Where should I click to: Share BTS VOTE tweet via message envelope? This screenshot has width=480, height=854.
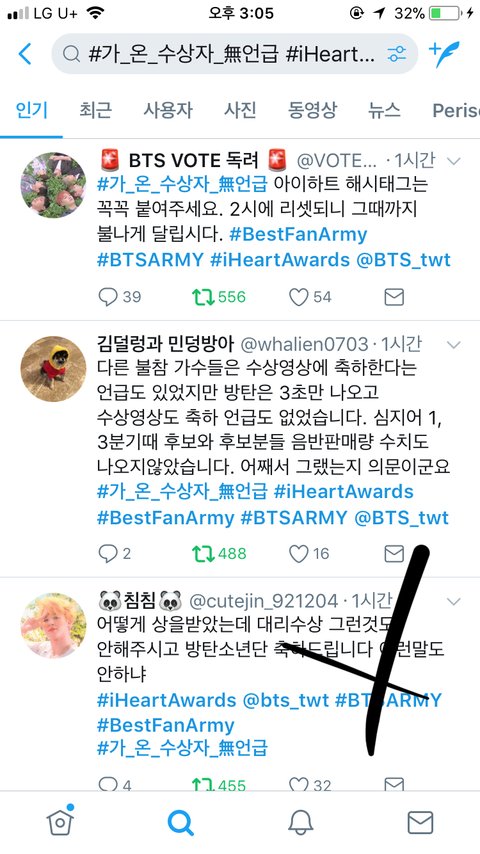tap(394, 297)
